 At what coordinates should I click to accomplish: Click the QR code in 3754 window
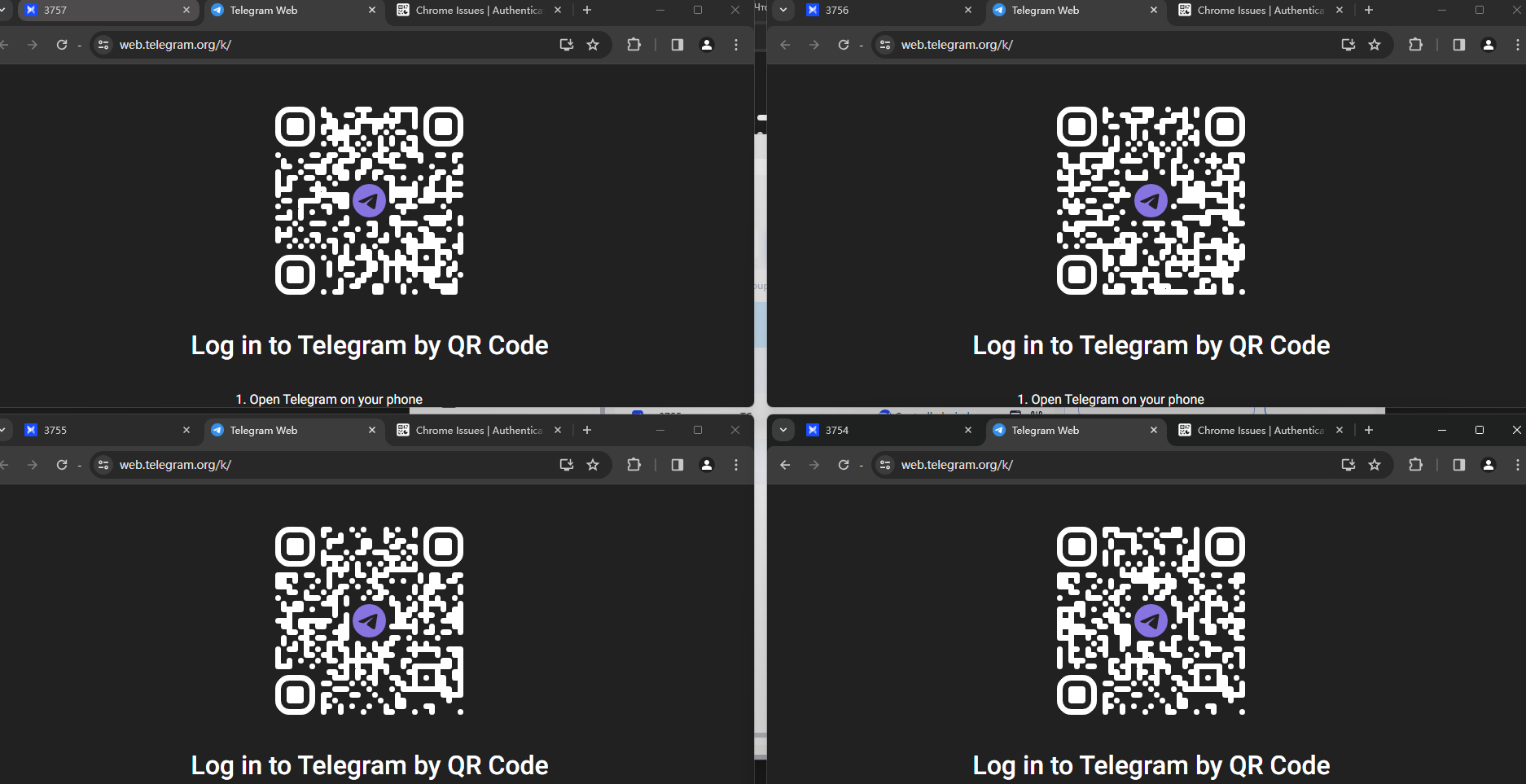(x=1151, y=620)
